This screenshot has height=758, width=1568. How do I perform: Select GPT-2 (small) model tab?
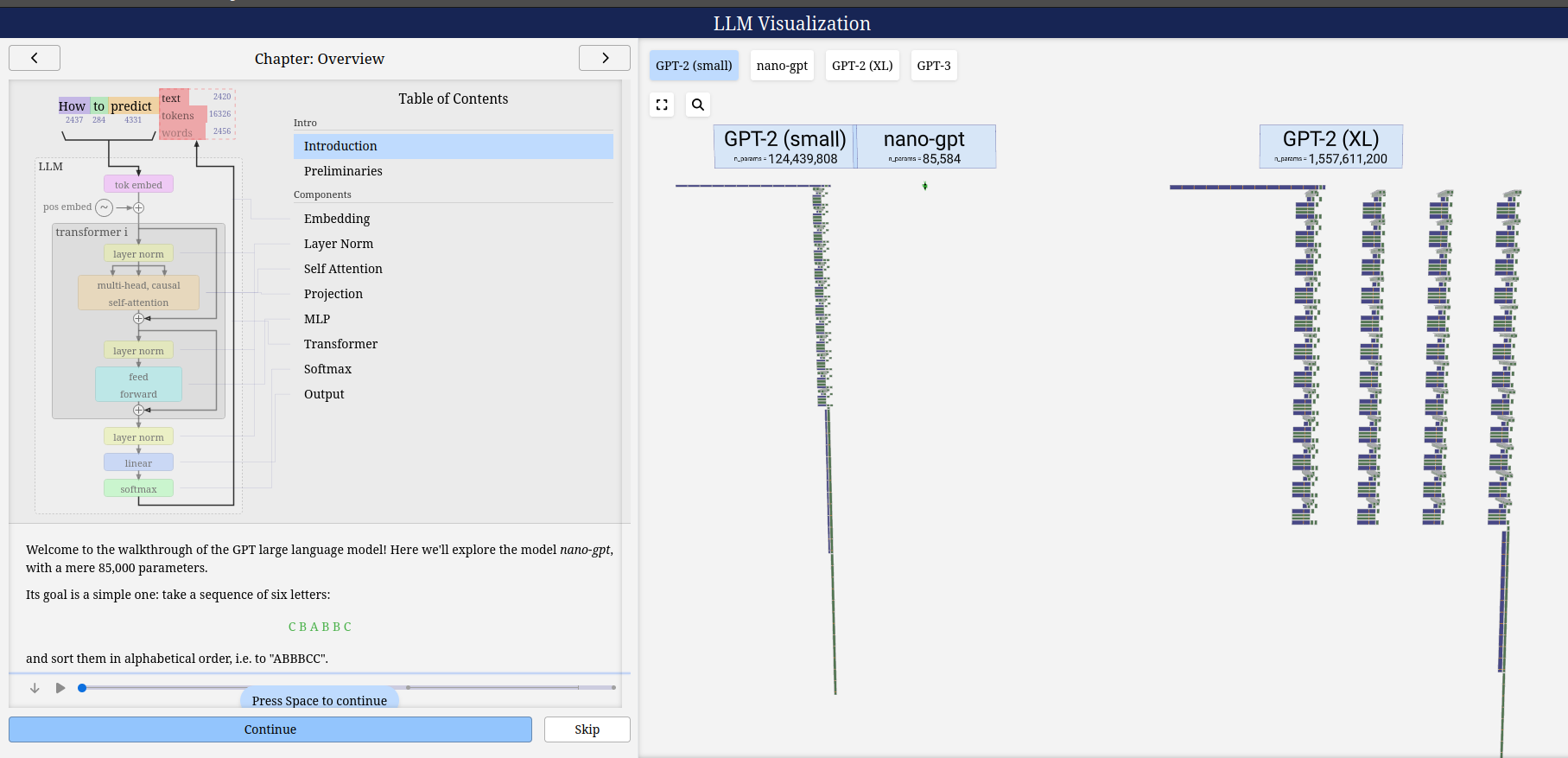pos(694,66)
